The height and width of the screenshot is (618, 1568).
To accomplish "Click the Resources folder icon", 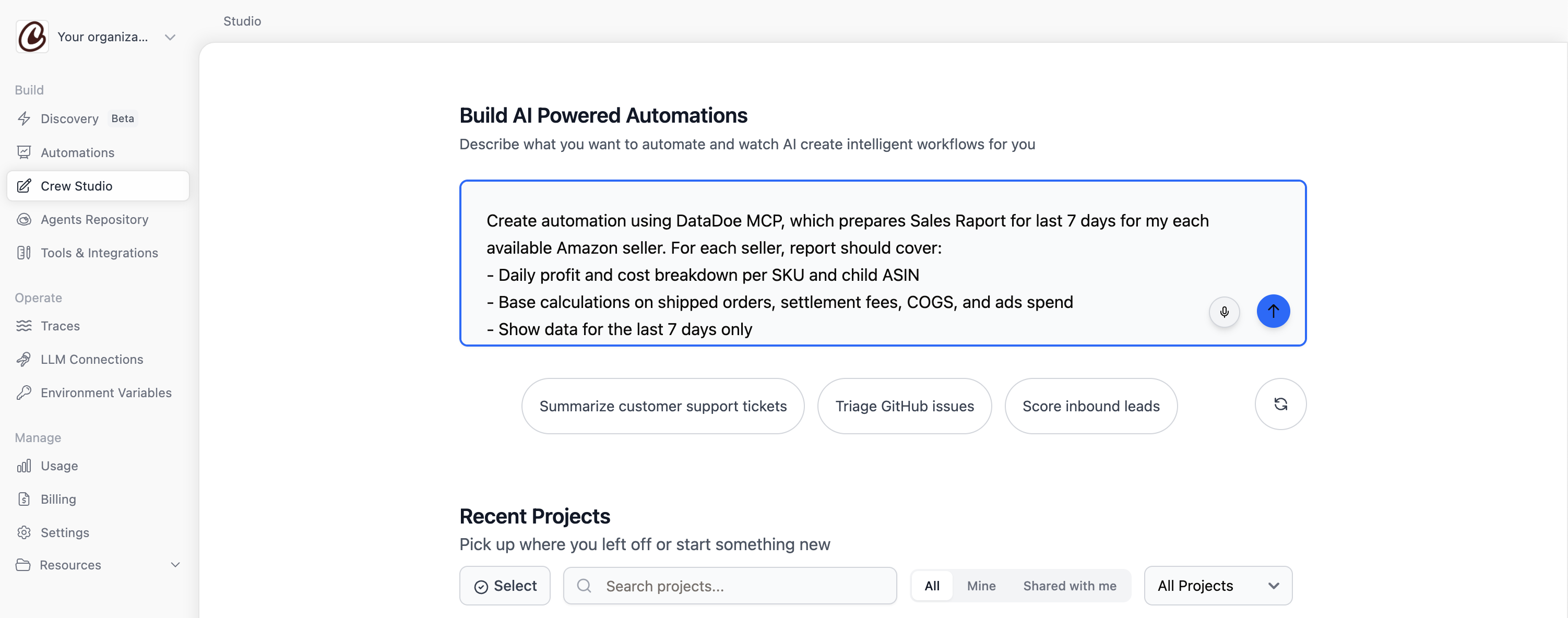I will (23, 565).
